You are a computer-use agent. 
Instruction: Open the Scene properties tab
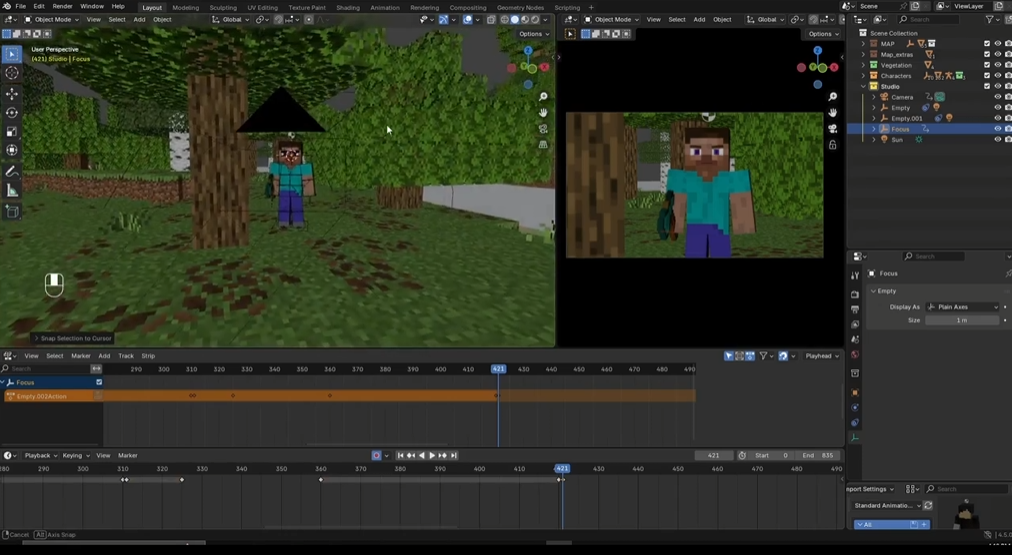(855, 339)
